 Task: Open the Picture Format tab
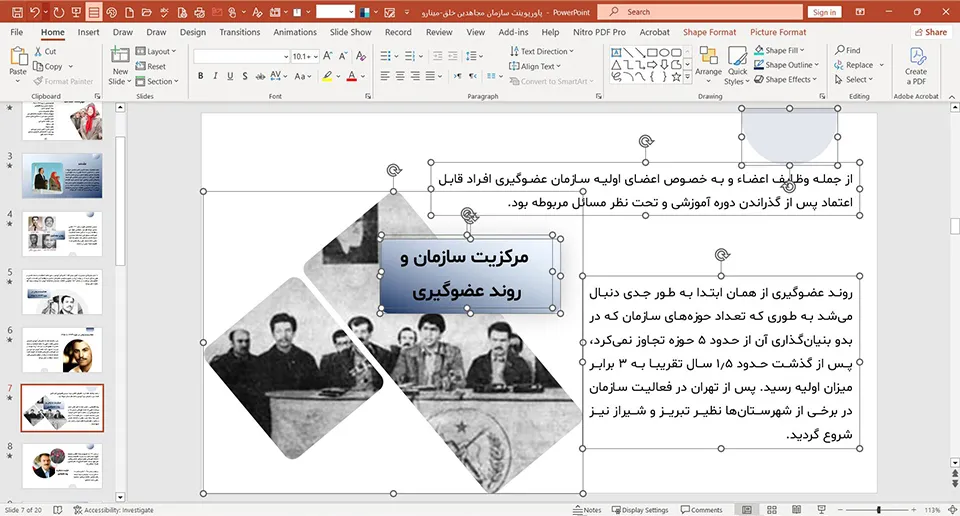pyautogui.click(x=778, y=32)
